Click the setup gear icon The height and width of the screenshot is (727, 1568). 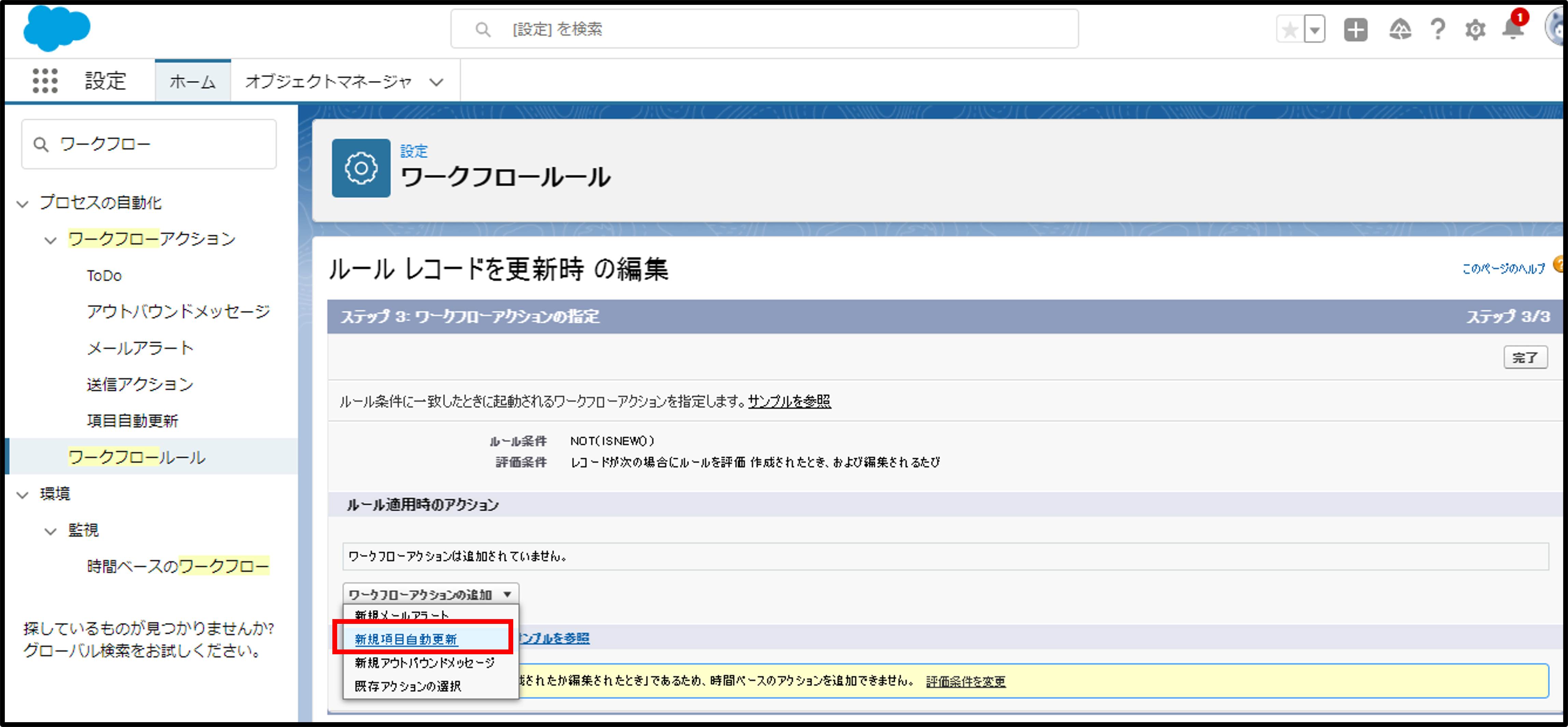point(1475,29)
